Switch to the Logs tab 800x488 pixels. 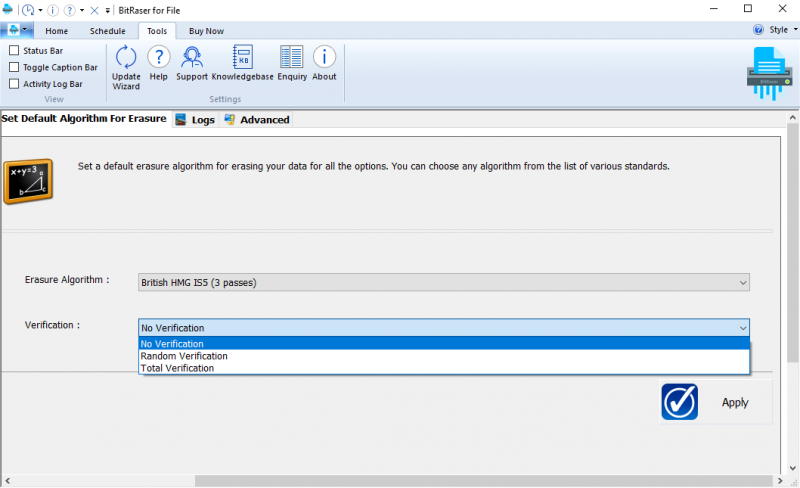(195, 119)
